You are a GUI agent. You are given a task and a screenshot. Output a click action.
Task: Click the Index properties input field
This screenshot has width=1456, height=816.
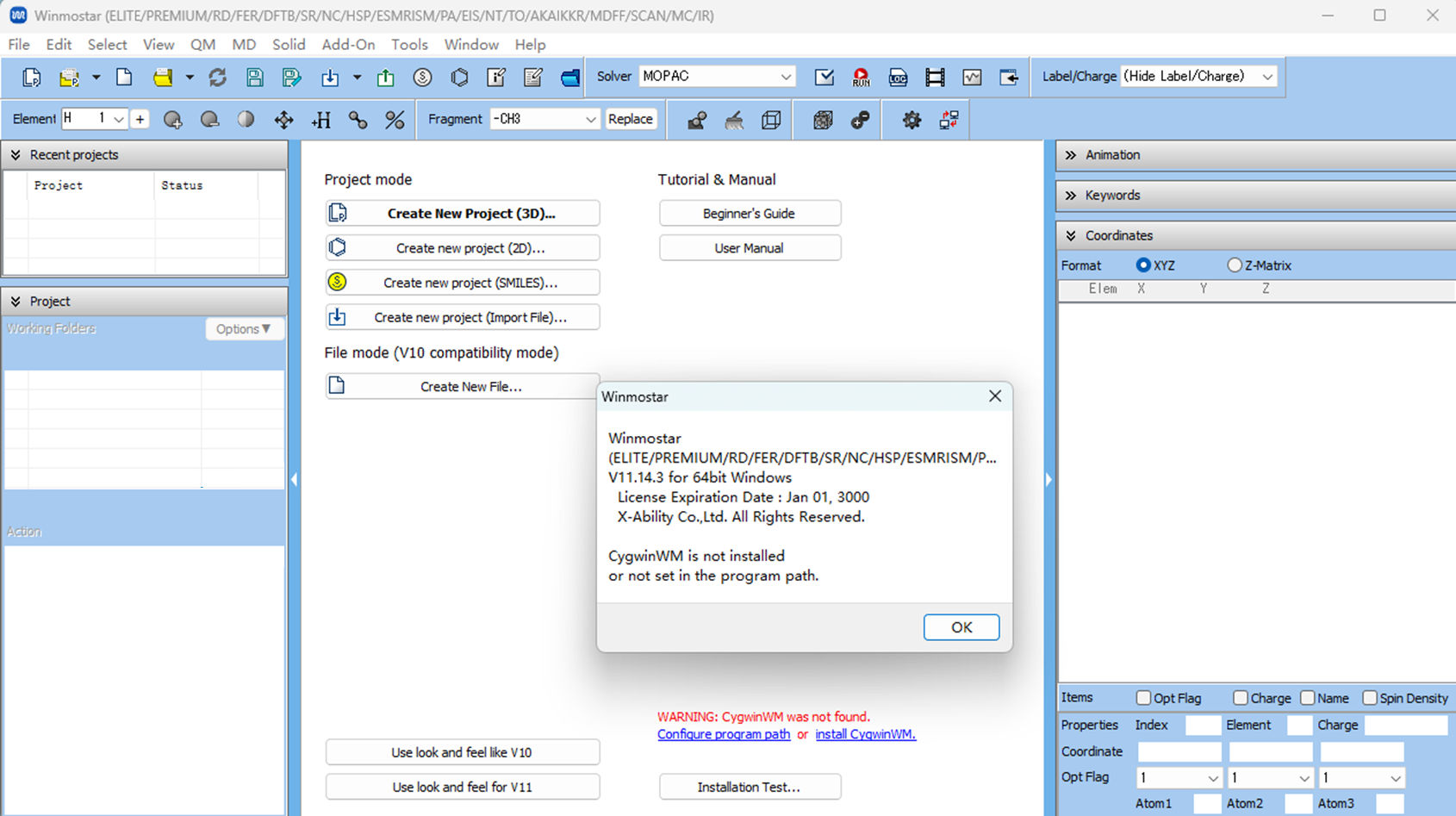tap(1203, 726)
